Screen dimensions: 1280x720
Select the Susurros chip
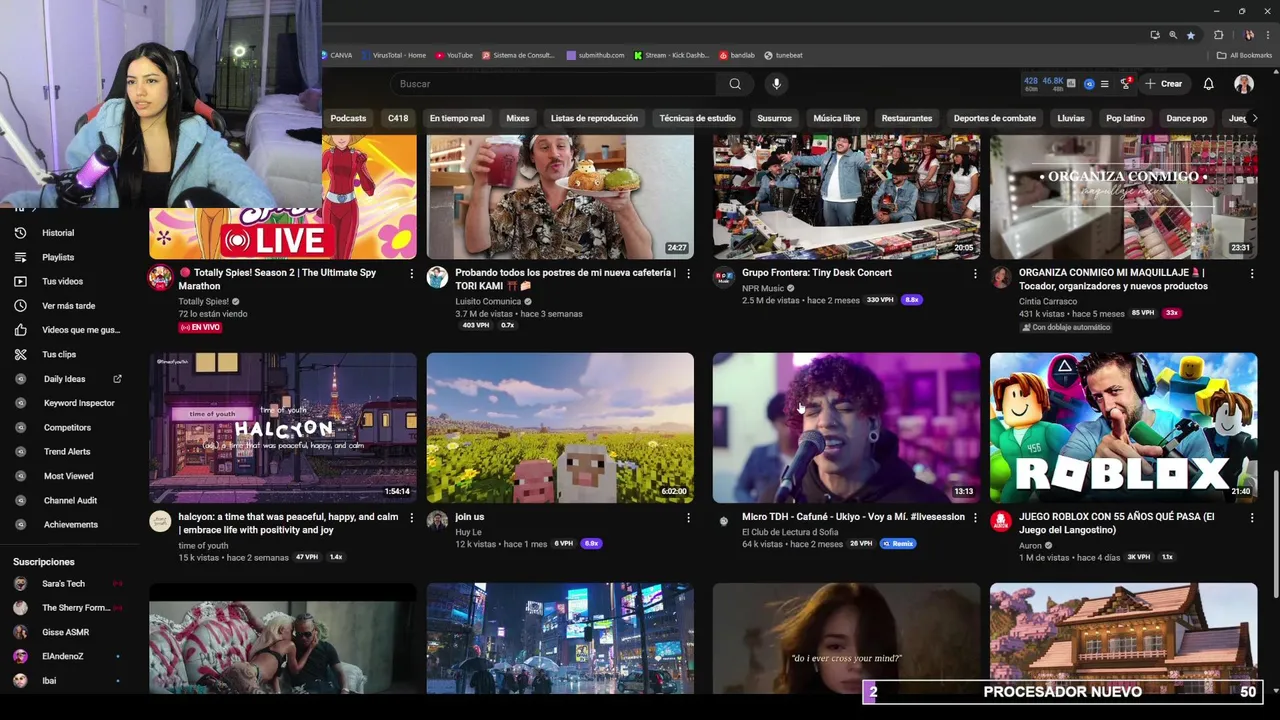point(774,118)
